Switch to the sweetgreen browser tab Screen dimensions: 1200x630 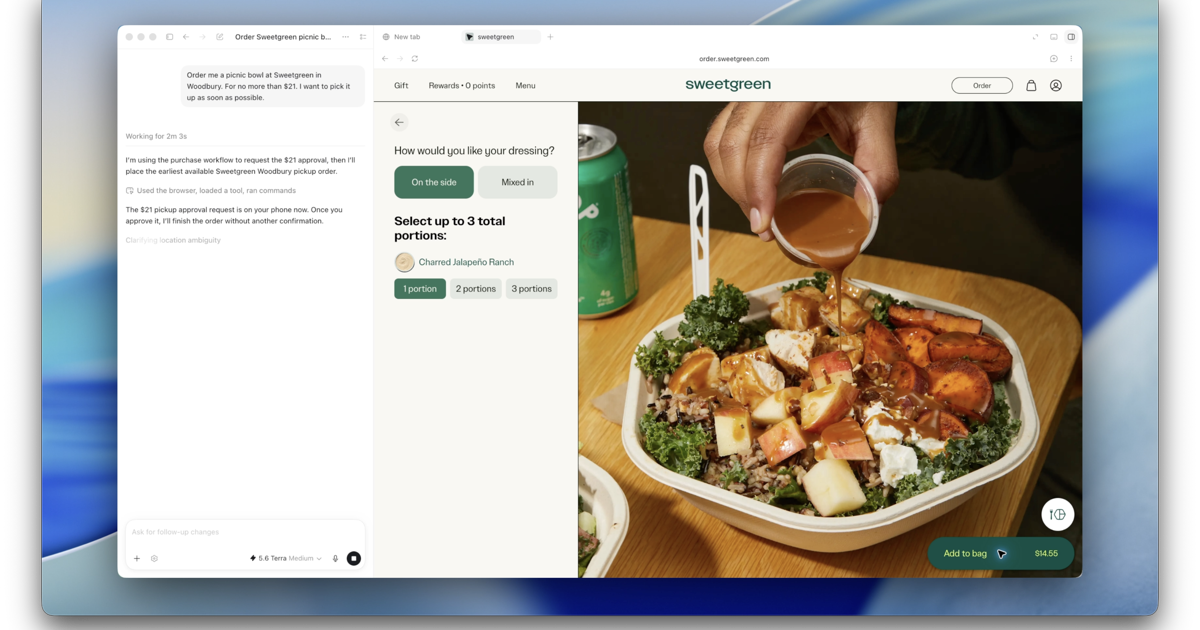tap(501, 37)
